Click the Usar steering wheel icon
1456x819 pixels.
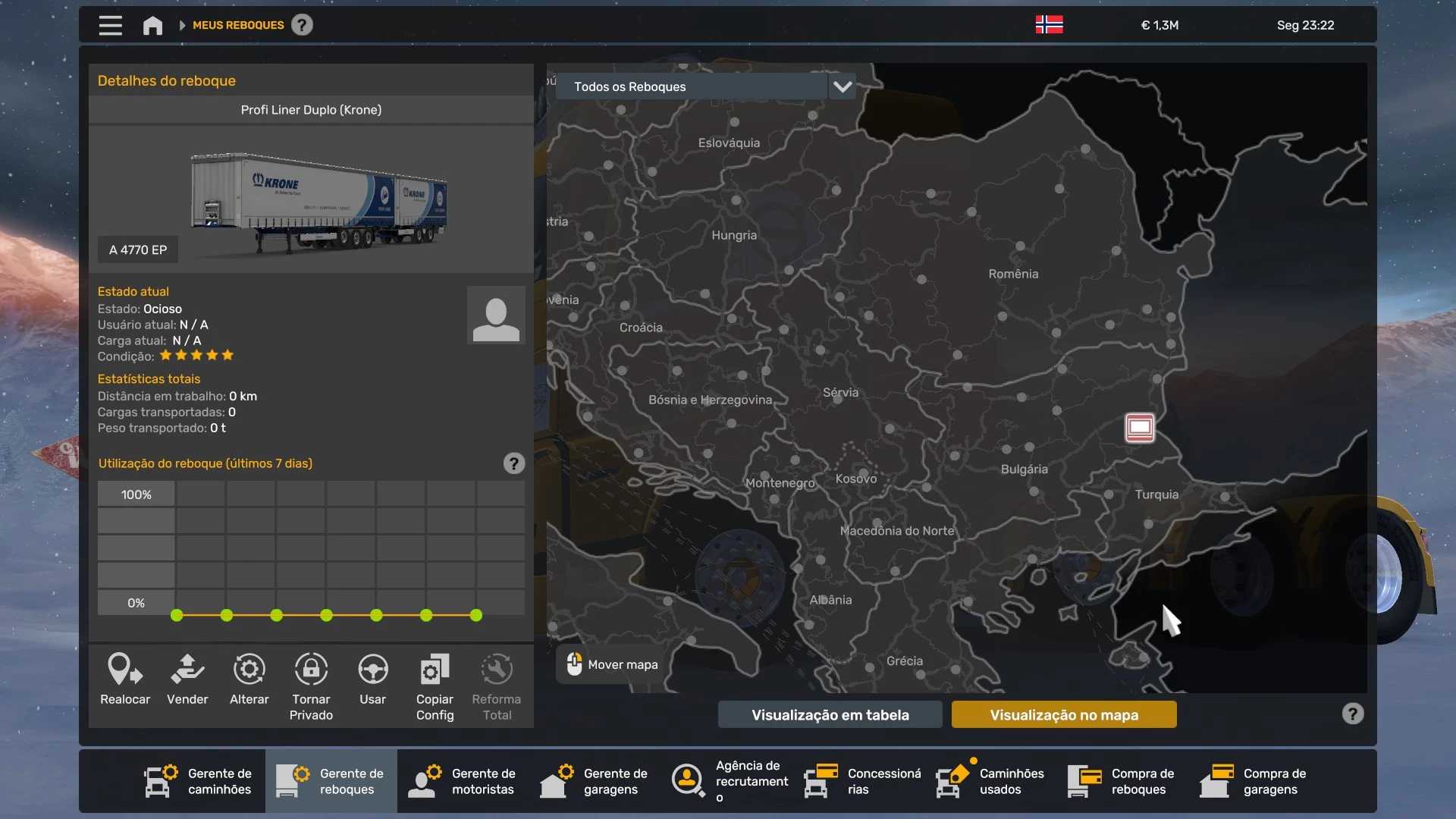(372, 670)
